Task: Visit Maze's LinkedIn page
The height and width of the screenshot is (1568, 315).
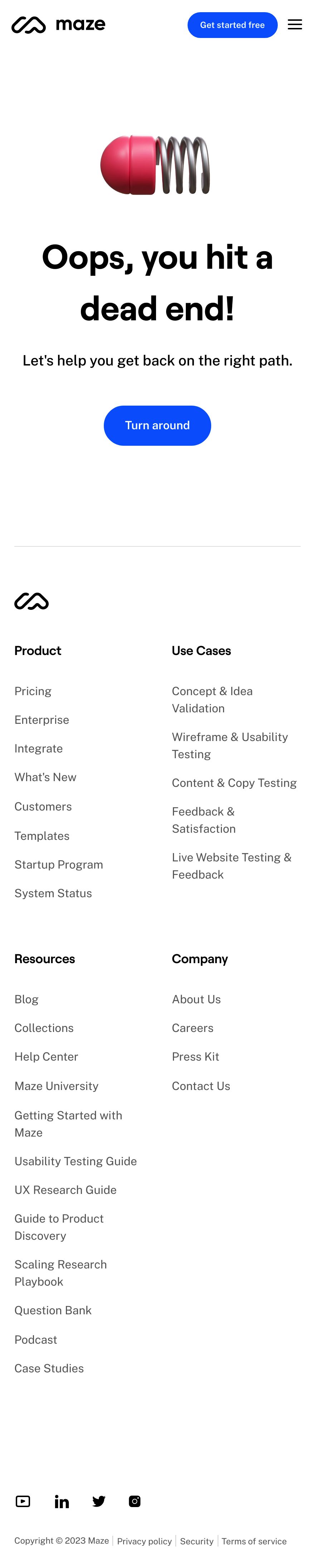Action: coord(62,1502)
